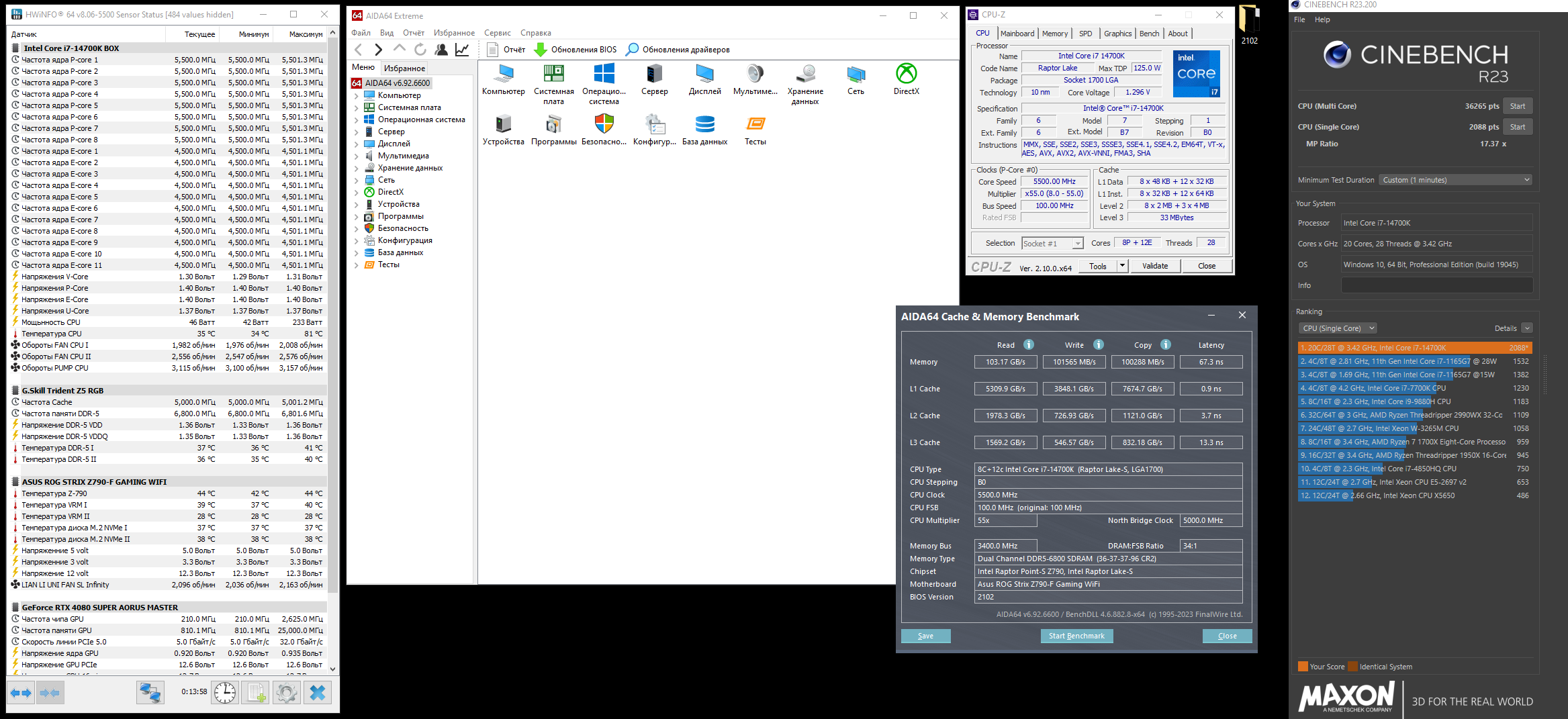Click HWiNFO expand columns arrows button
This screenshot has width=1568, height=719.
pyautogui.click(x=21, y=692)
